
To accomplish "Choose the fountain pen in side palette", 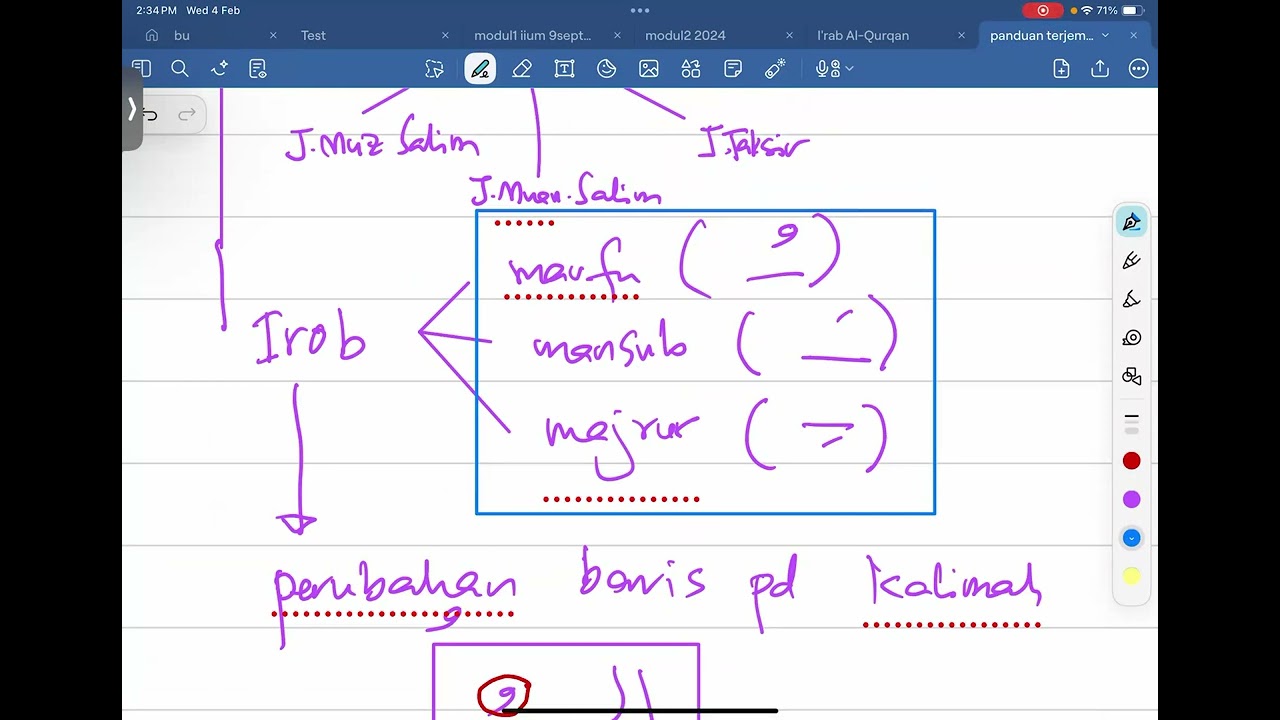I will coord(1131,222).
